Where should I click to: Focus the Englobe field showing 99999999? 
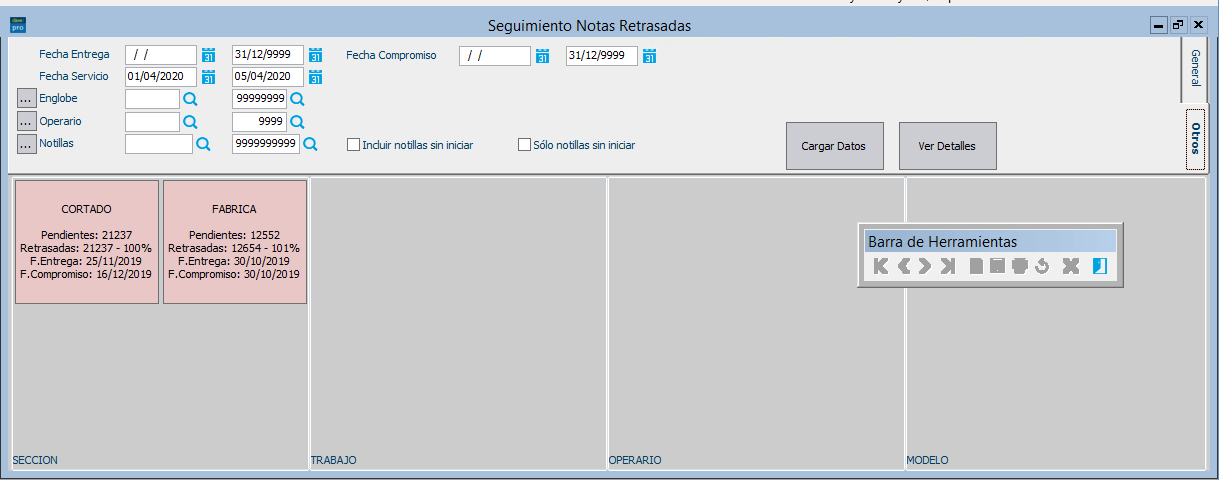coord(259,99)
